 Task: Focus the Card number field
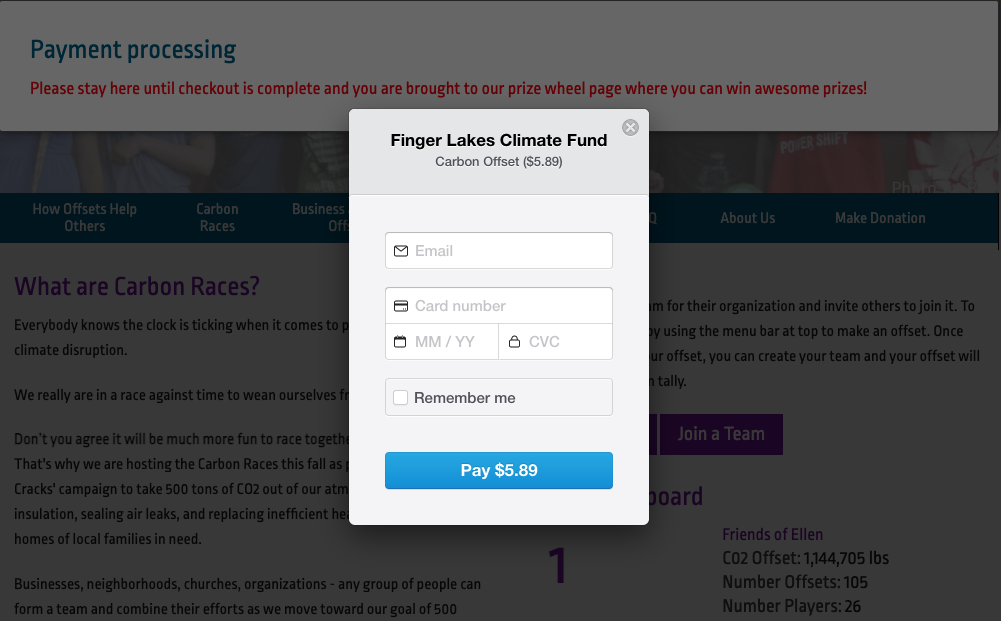tap(499, 306)
